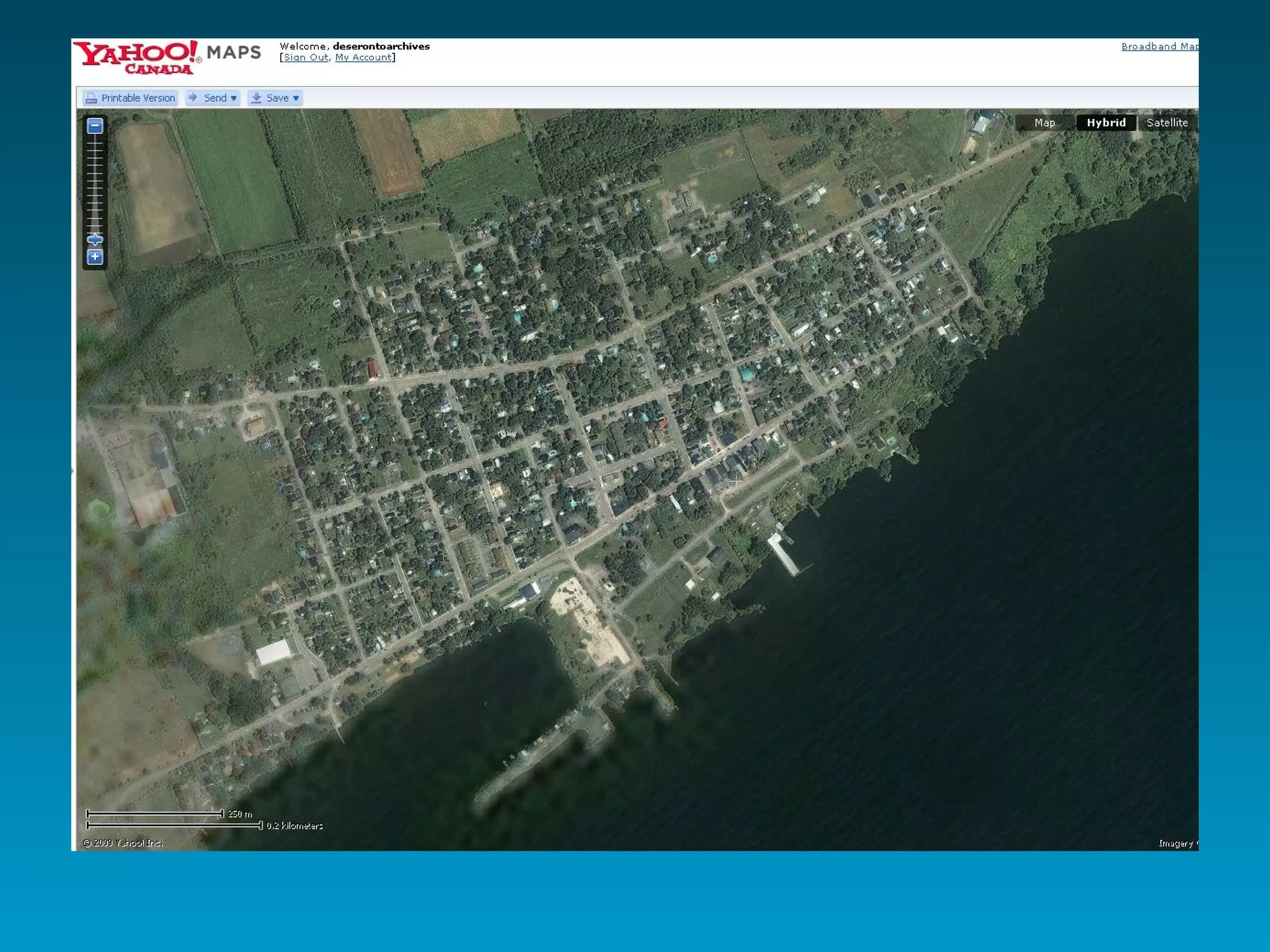This screenshot has width=1270, height=952.
Task: Click the zoom level slider handle
Action: coord(95,239)
